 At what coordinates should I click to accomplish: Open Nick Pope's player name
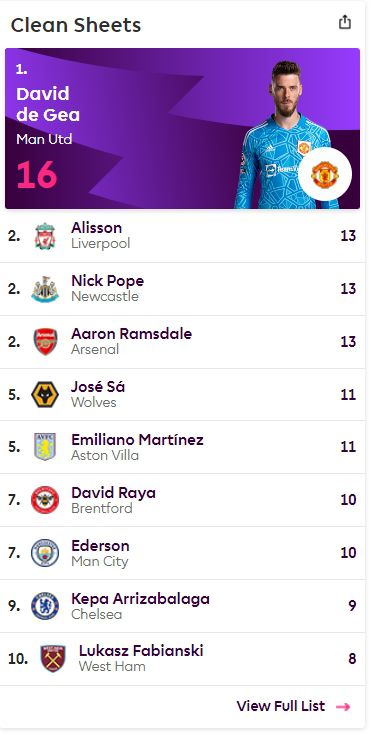coord(107,281)
